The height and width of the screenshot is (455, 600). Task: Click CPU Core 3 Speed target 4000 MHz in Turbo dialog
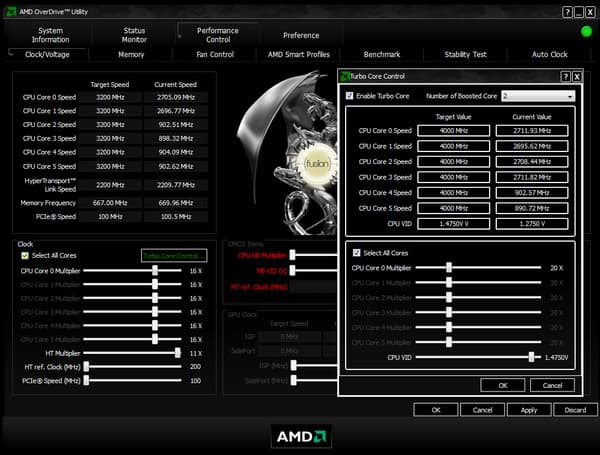pos(453,177)
